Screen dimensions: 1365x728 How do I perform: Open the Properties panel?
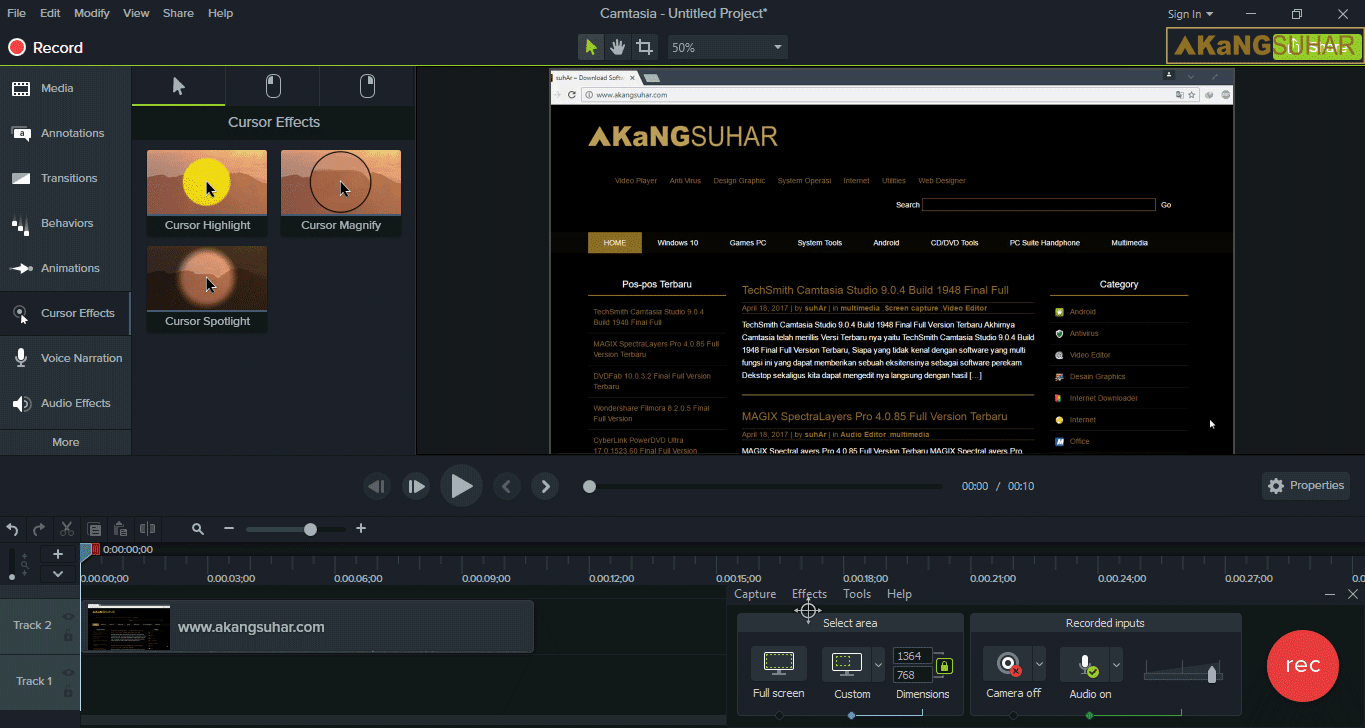(x=1306, y=486)
